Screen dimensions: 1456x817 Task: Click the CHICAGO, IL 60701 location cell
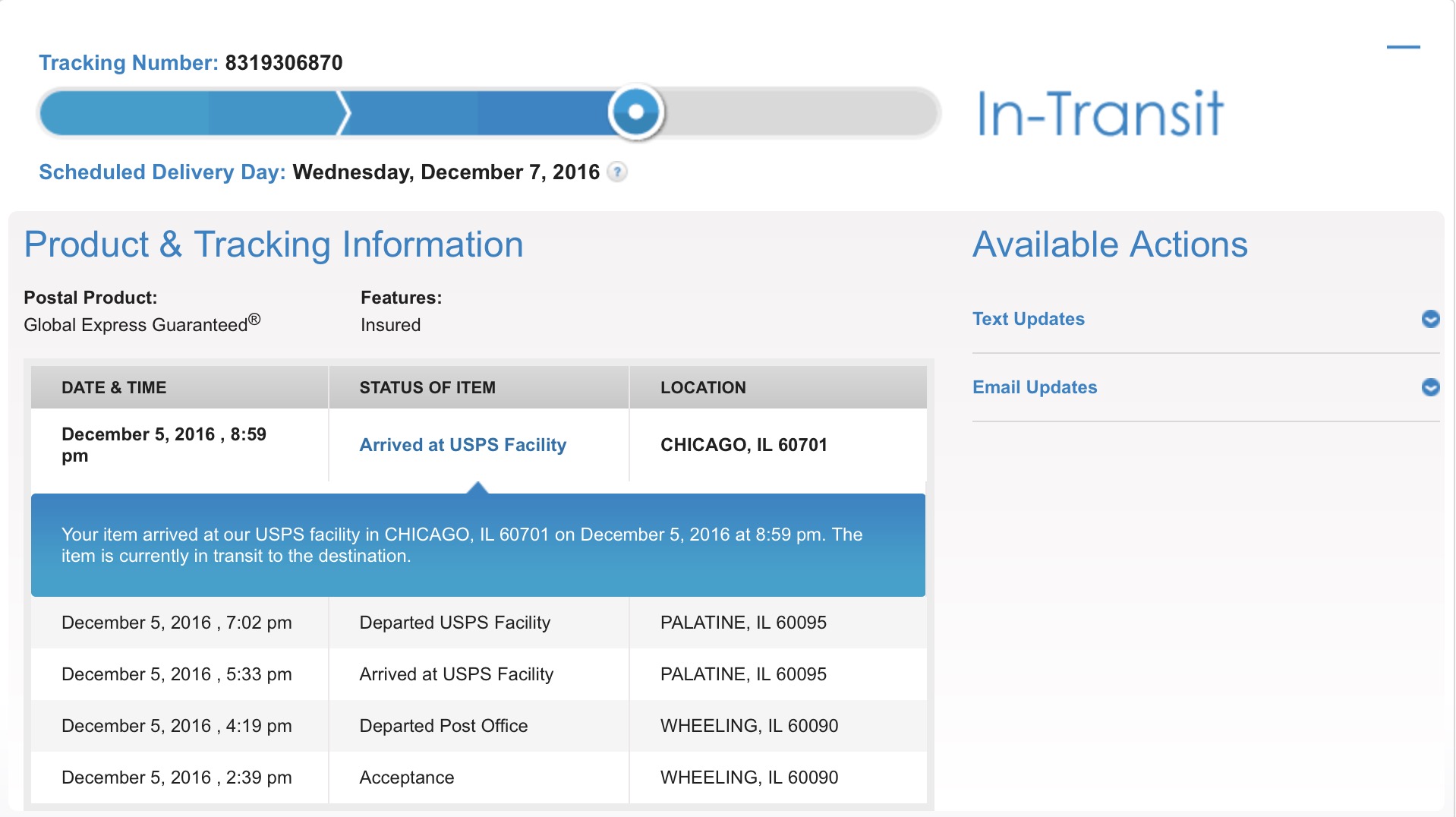(744, 445)
